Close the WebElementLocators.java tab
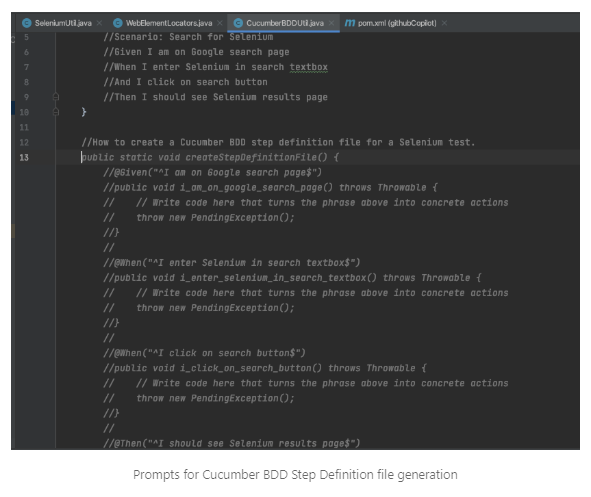This screenshot has height=497, width=591. (x=220, y=23)
